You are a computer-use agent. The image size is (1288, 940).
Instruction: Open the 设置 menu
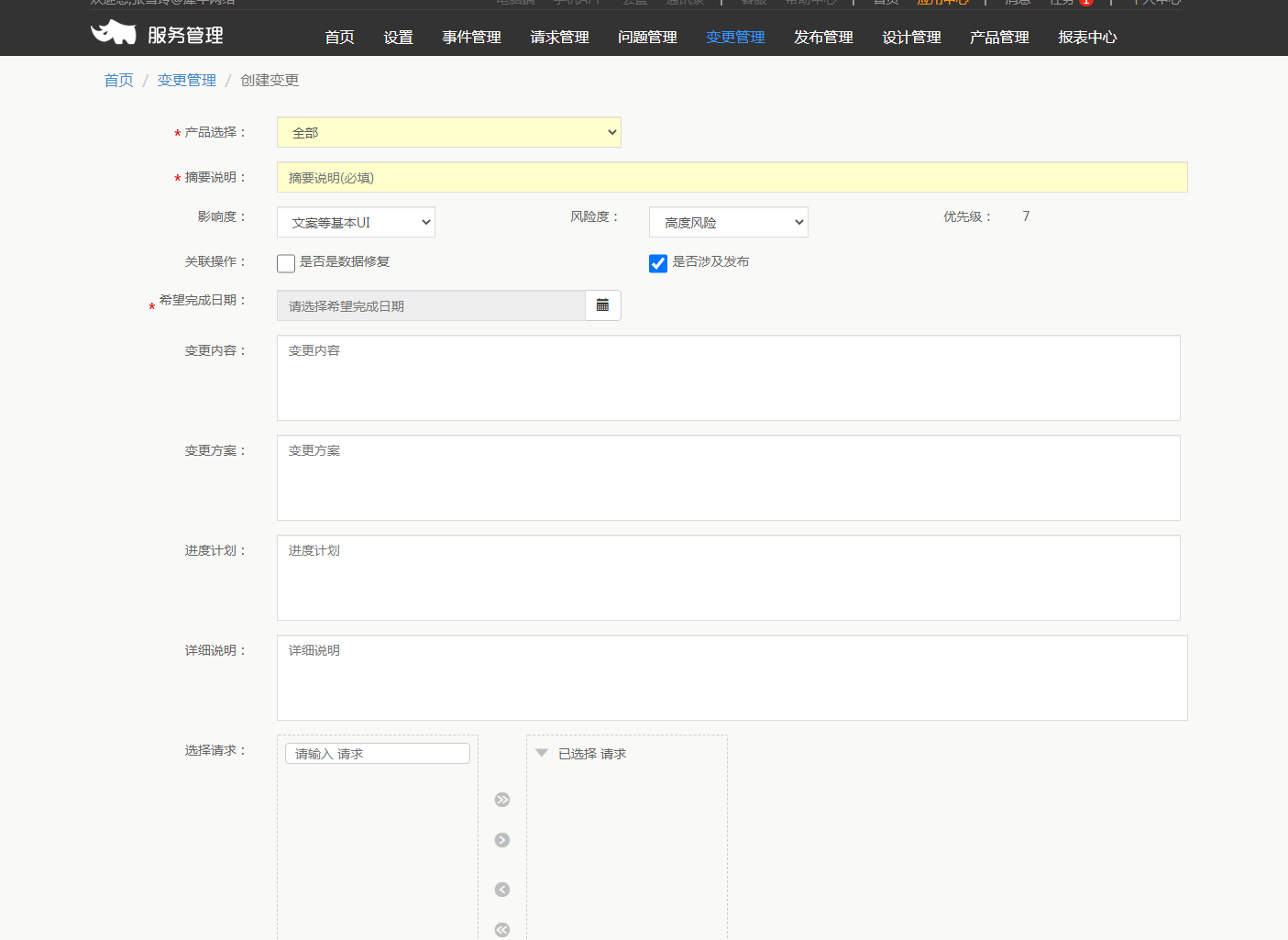click(398, 37)
